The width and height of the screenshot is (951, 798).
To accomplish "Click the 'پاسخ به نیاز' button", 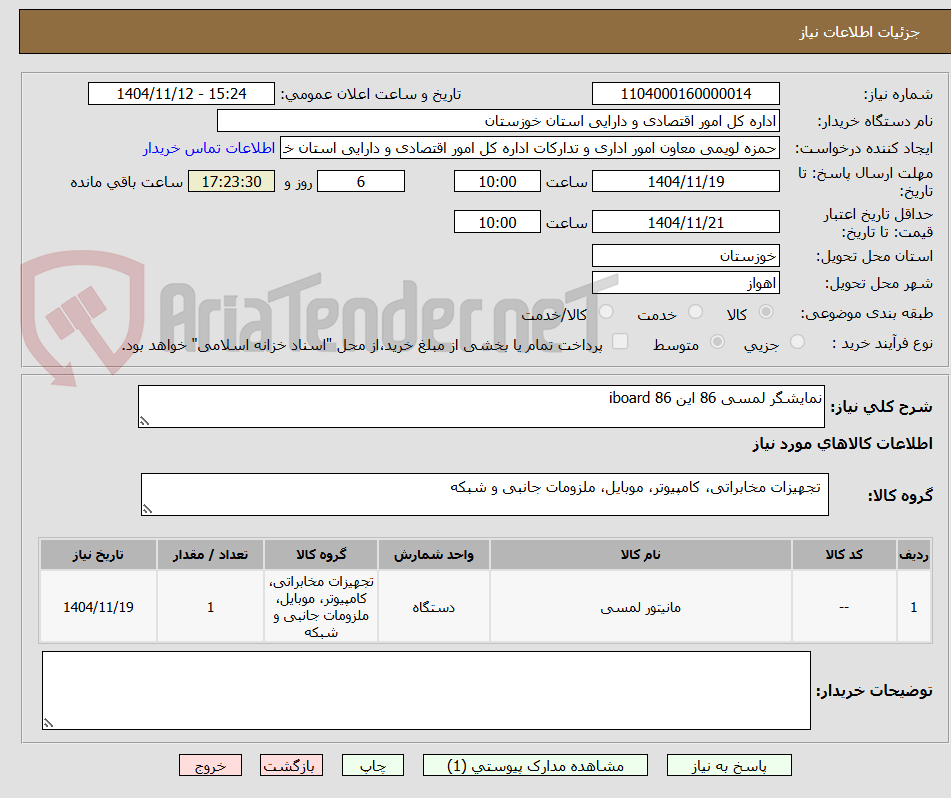I will click(x=729, y=765).
